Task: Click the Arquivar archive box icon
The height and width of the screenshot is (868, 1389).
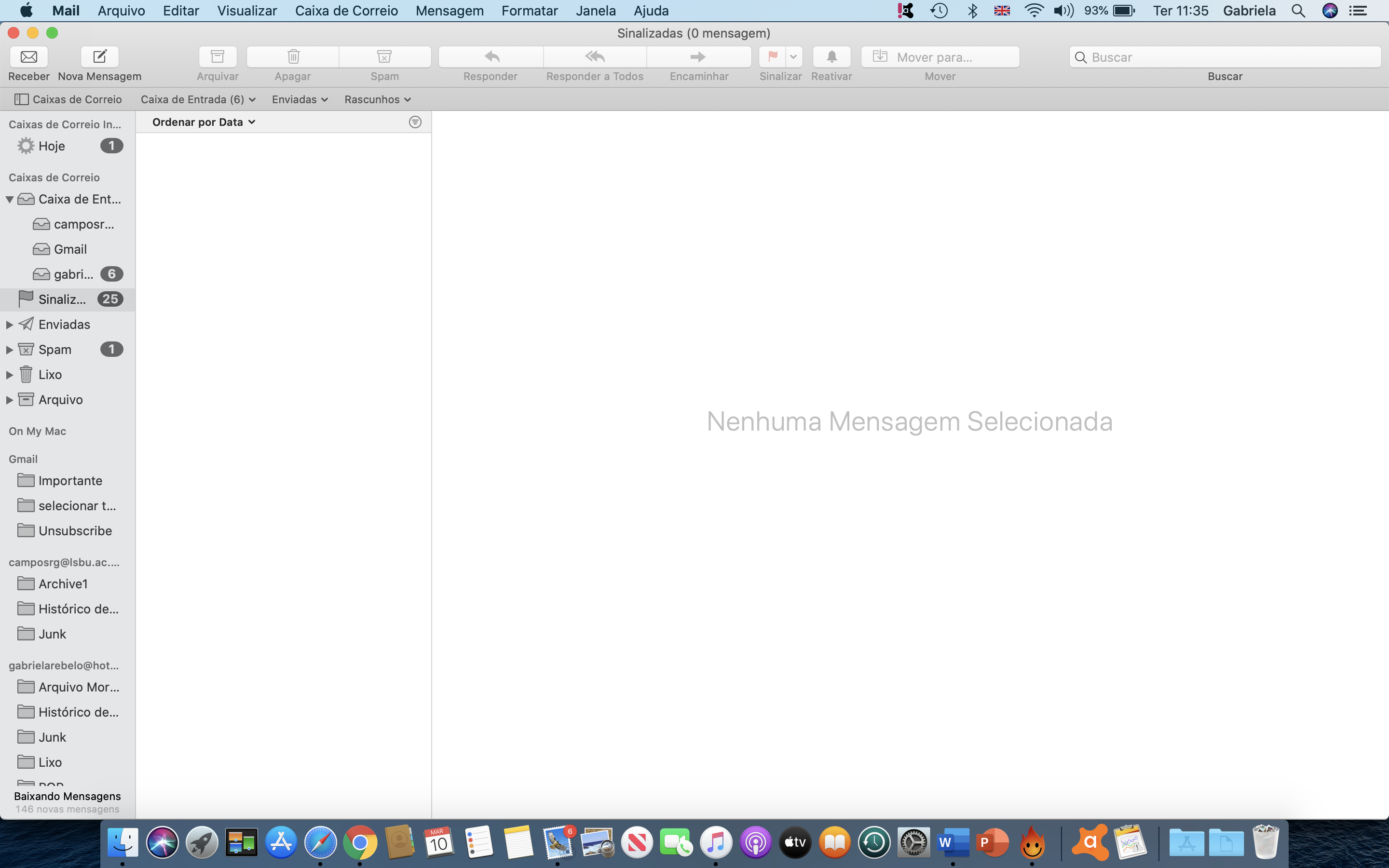Action: click(218, 57)
